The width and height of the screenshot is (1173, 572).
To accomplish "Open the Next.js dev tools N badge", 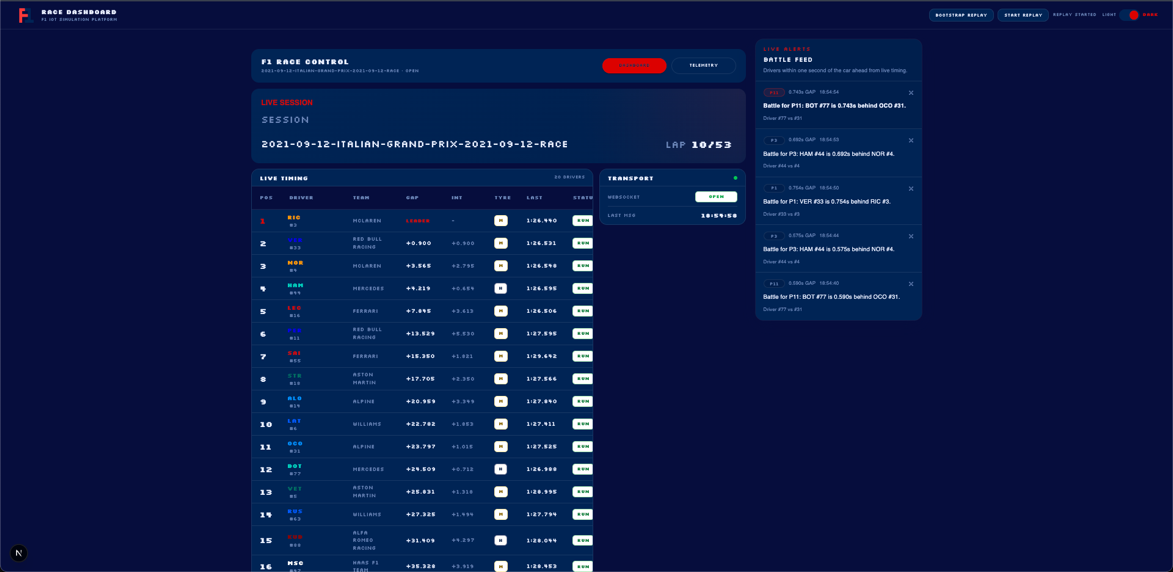I will 19,553.
